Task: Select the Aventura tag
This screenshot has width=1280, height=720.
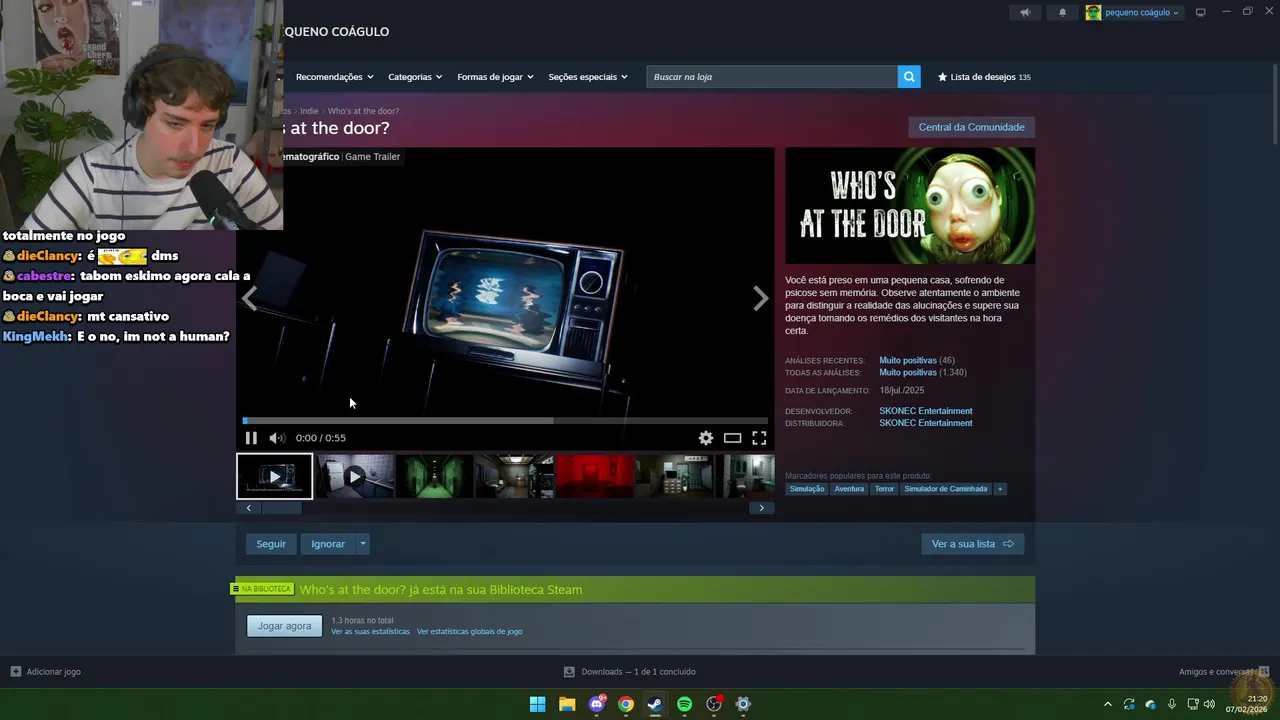Action: point(849,489)
